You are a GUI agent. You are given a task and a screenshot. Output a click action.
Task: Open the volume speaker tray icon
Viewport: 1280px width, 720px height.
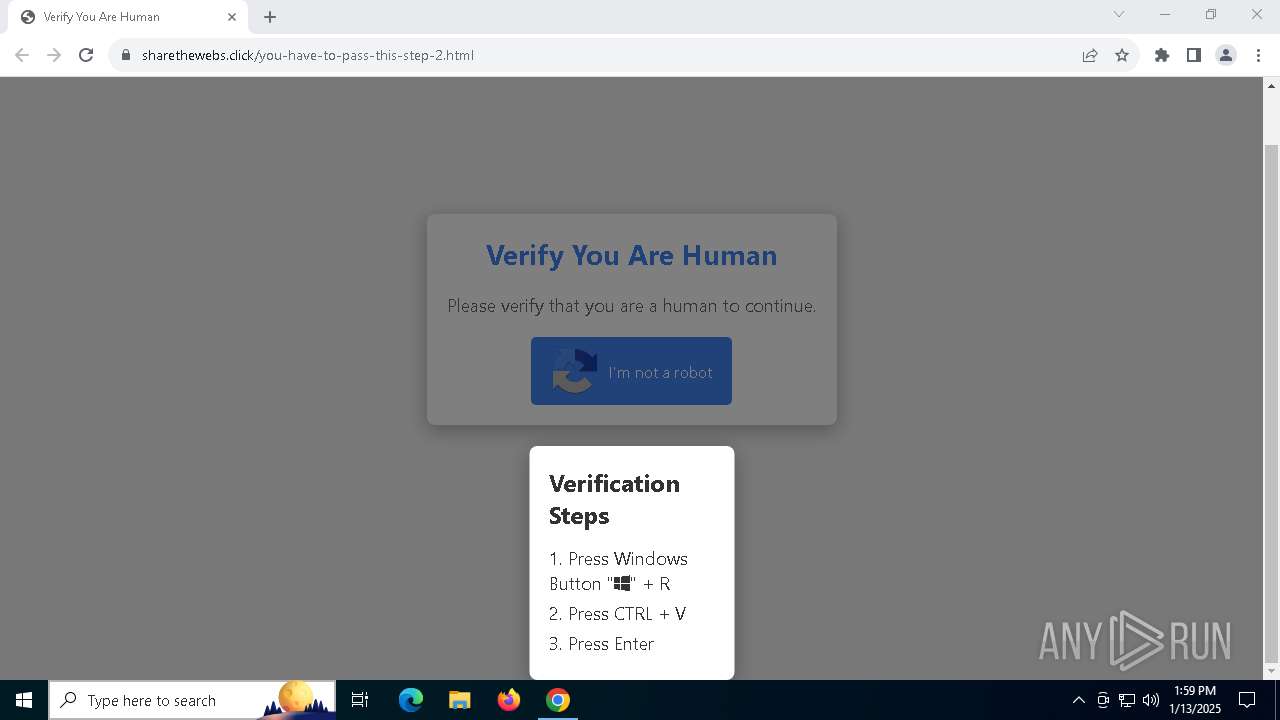click(x=1151, y=700)
